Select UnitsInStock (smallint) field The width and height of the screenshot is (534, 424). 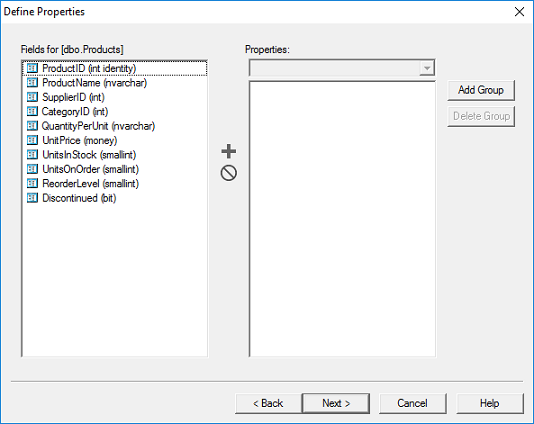pos(89,155)
